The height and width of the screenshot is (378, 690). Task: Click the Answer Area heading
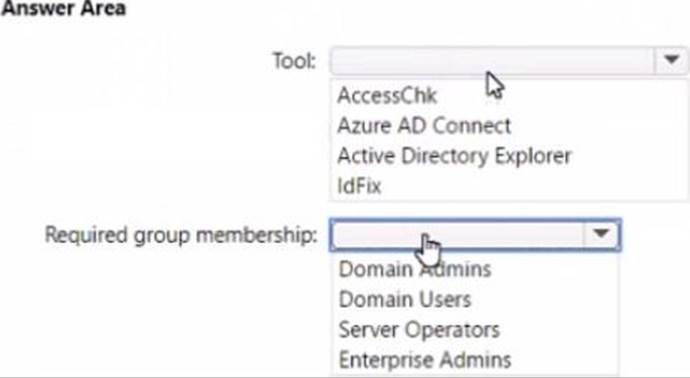63,8
